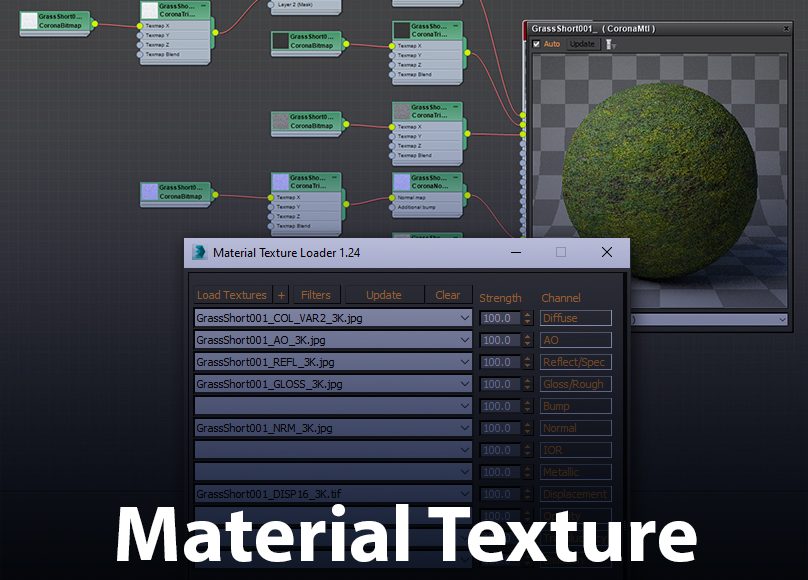Click the Texmap X input socket on top-left triplanar node

pos(140,25)
